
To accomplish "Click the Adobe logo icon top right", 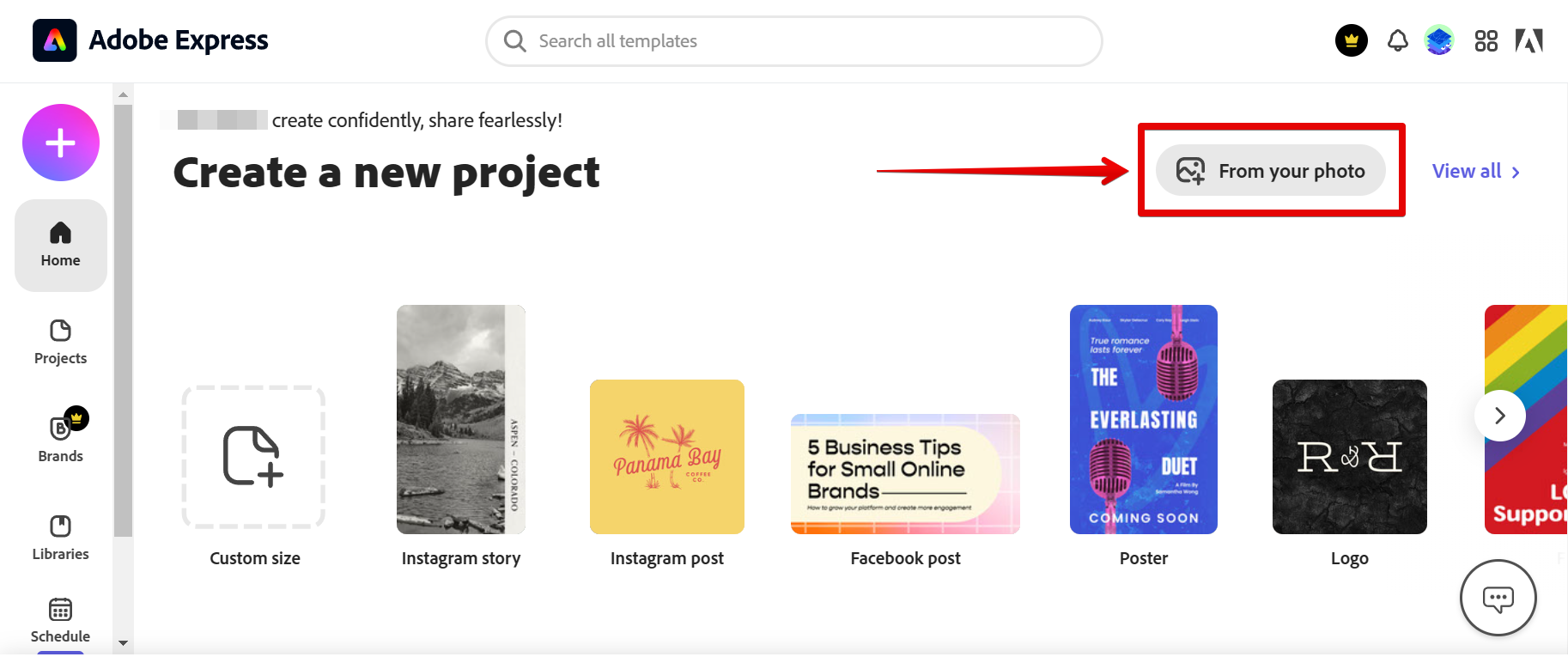I will tap(1529, 40).
